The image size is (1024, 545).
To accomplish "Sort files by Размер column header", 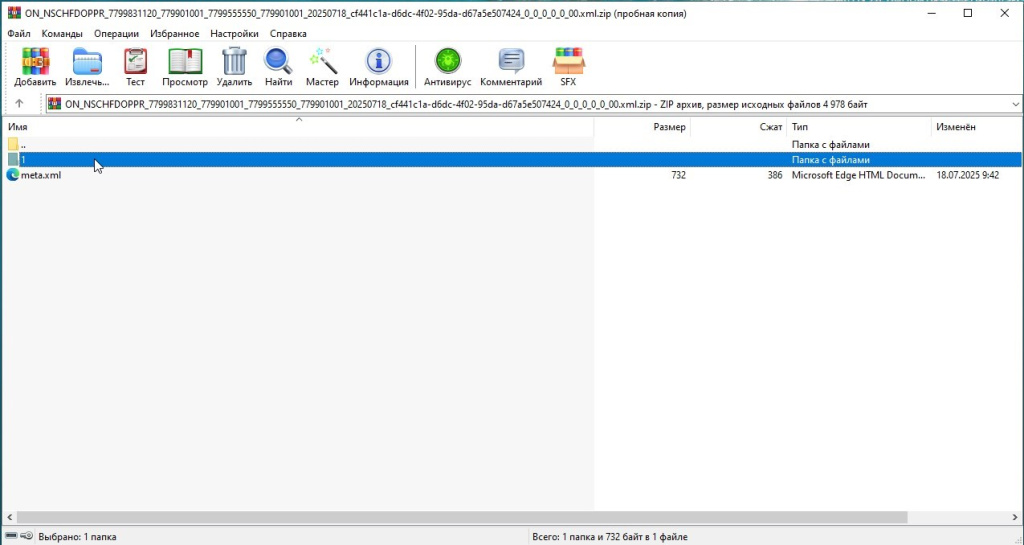I will click(669, 127).
